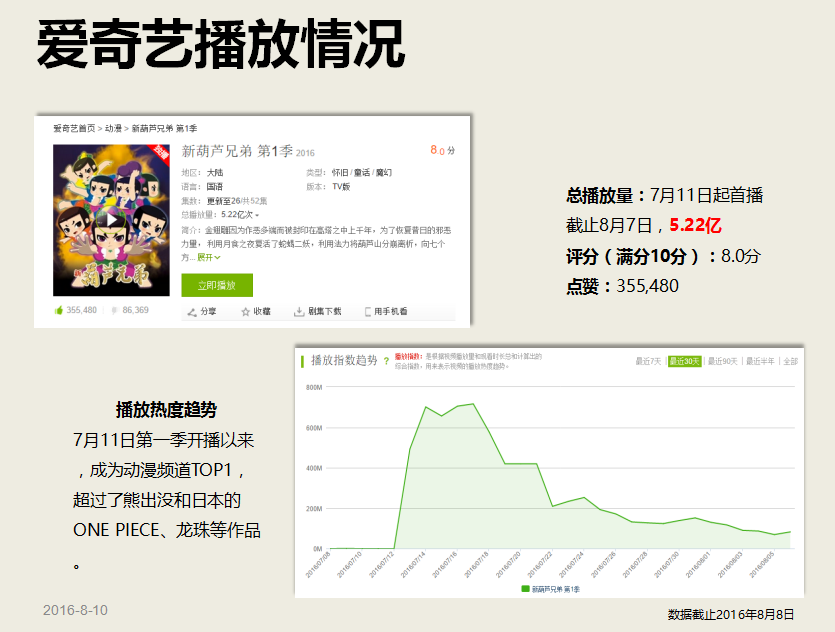
Task: Select the 最近半年 range tab
Action: (760, 362)
